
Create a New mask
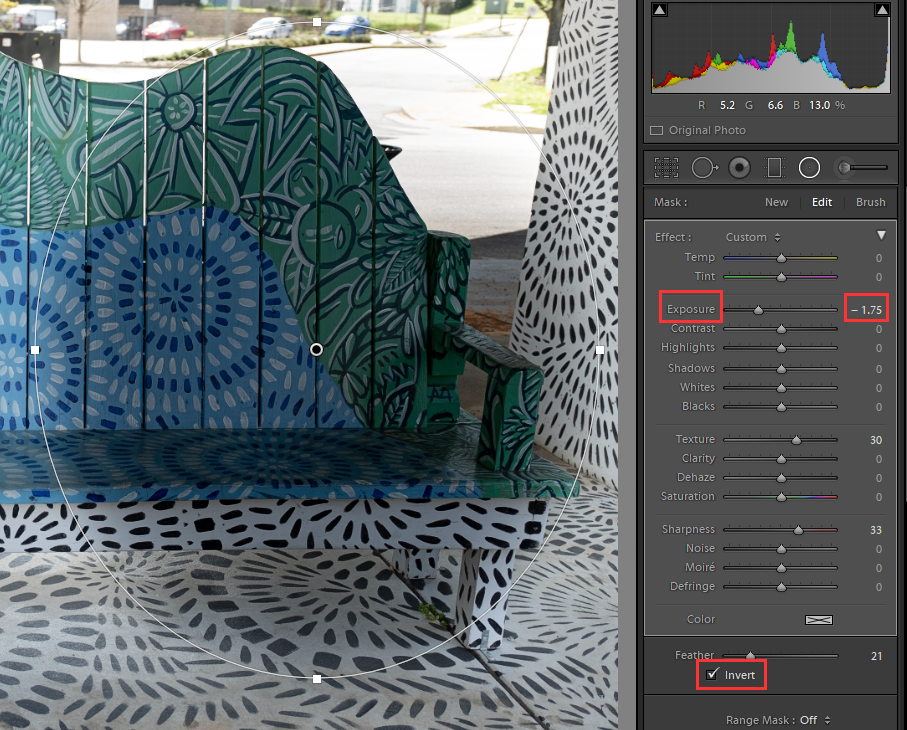[776, 201]
